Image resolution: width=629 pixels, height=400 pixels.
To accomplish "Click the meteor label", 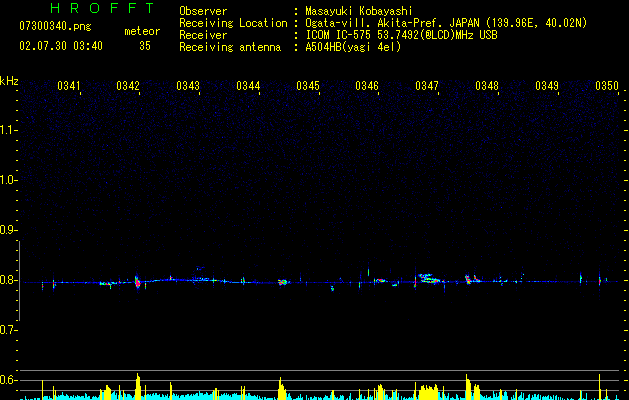I will [142, 31].
